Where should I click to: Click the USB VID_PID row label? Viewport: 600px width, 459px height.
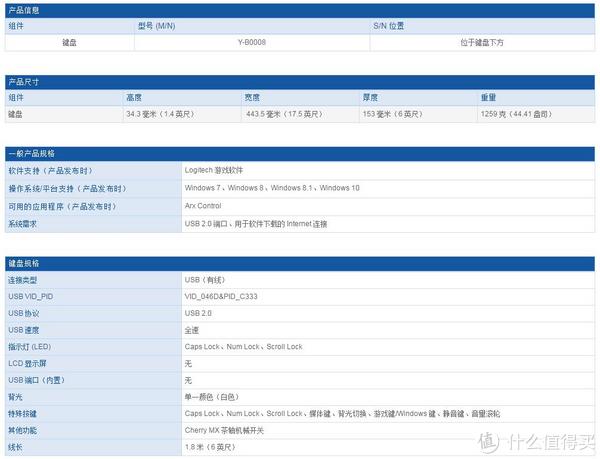pos(31,296)
